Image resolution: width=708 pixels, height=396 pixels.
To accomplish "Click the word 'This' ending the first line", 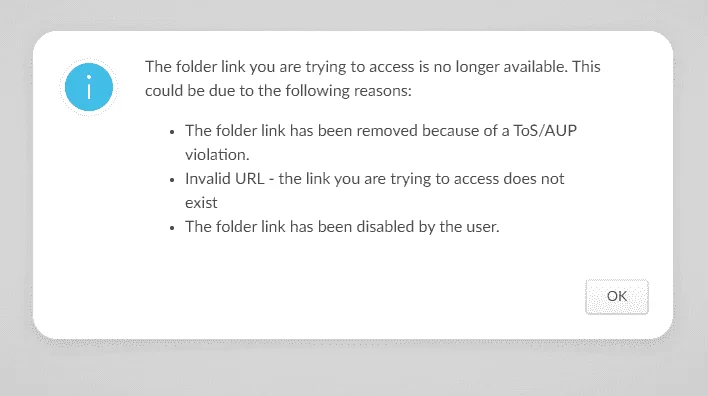I will click(586, 67).
